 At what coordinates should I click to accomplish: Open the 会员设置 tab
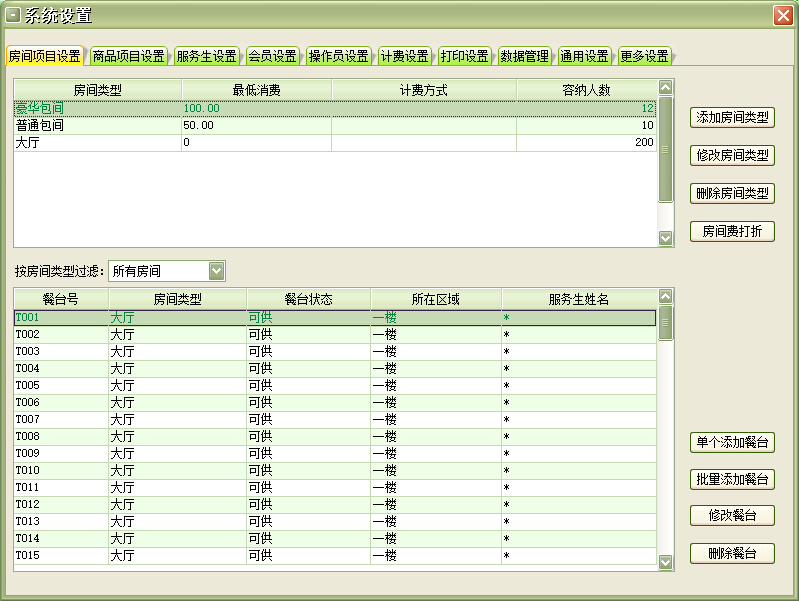coord(272,56)
